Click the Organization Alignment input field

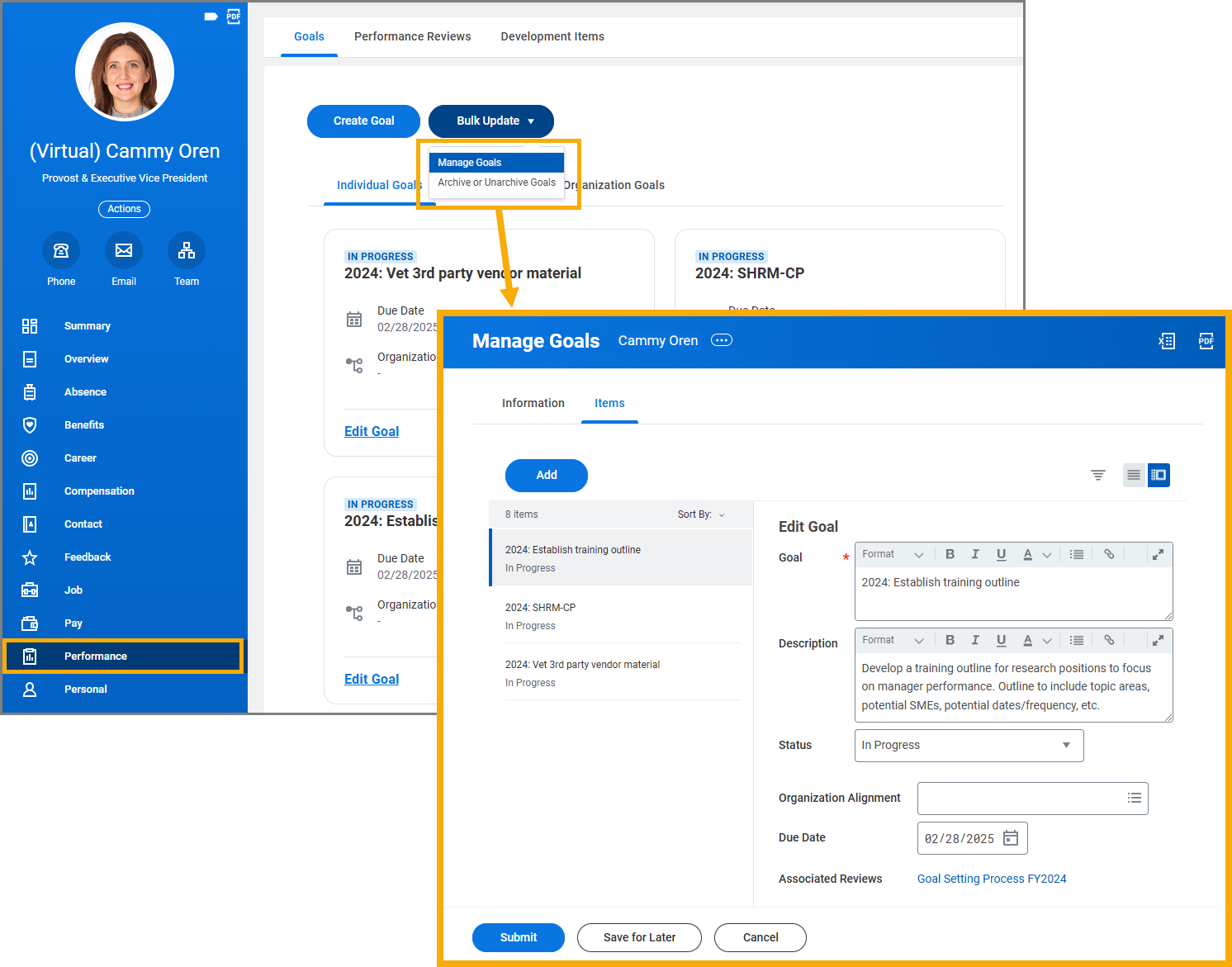(1020, 799)
